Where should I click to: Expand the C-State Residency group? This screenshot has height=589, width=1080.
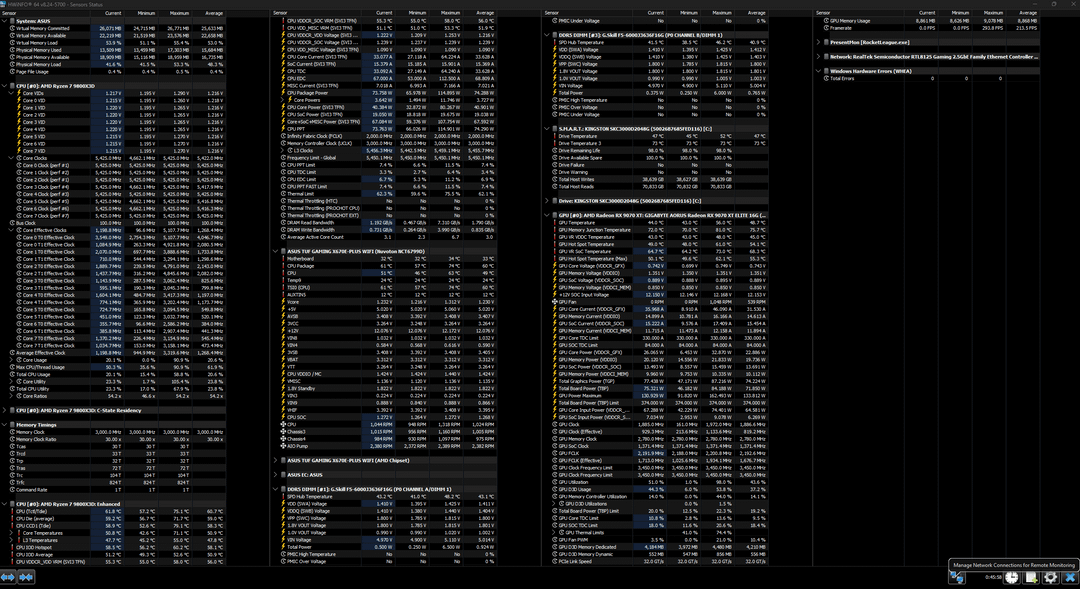coord(5,410)
